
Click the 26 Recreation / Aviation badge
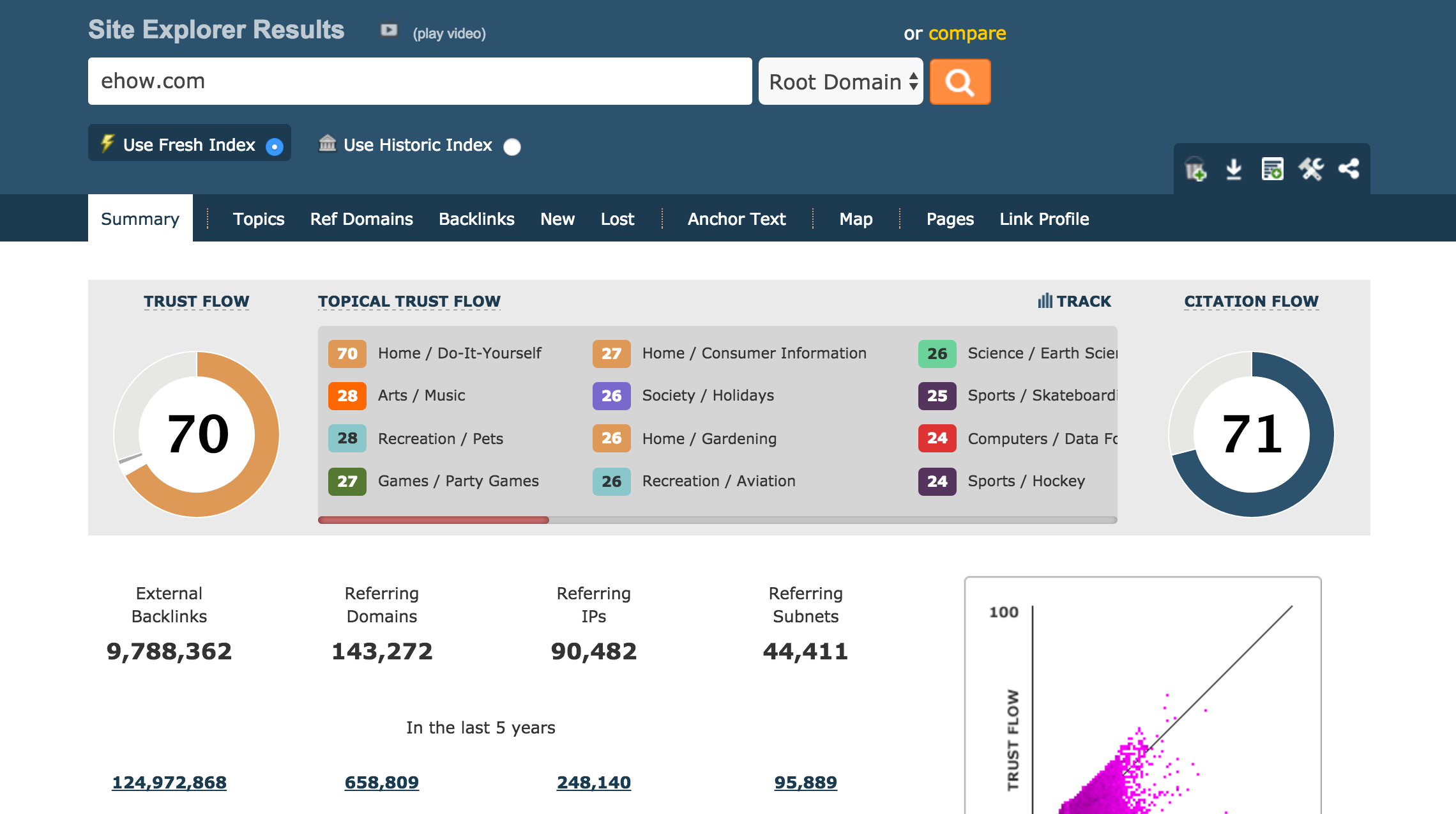click(611, 481)
